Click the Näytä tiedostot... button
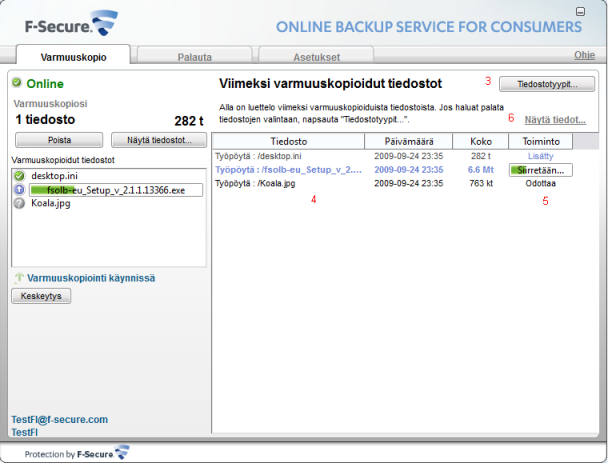The image size is (608, 463). [159, 140]
